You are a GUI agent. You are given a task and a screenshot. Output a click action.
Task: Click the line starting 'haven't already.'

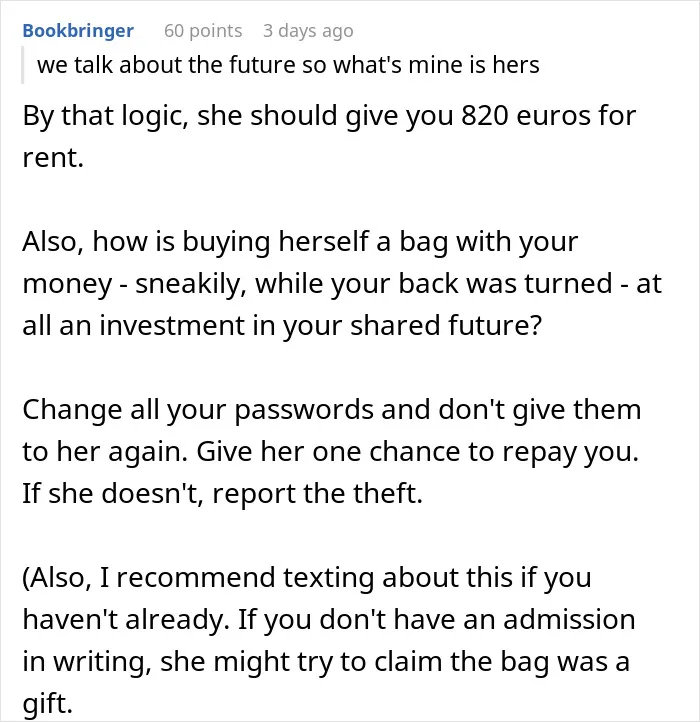(329, 619)
